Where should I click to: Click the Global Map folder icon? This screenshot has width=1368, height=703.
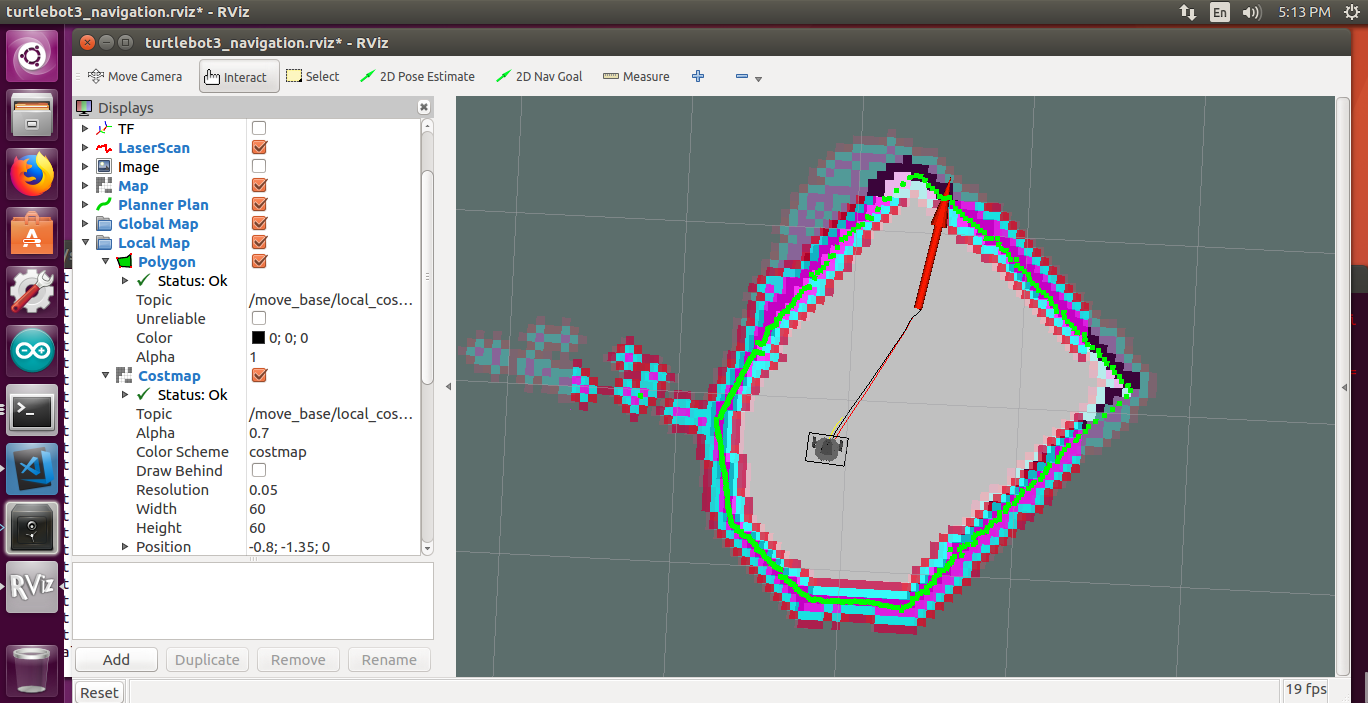tap(105, 224)
